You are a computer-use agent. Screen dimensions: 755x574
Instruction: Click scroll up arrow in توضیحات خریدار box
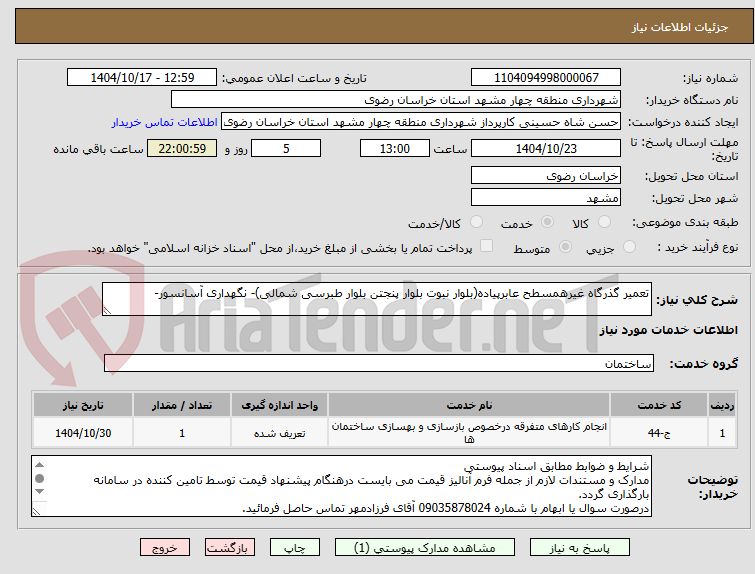tap(39, 465)
